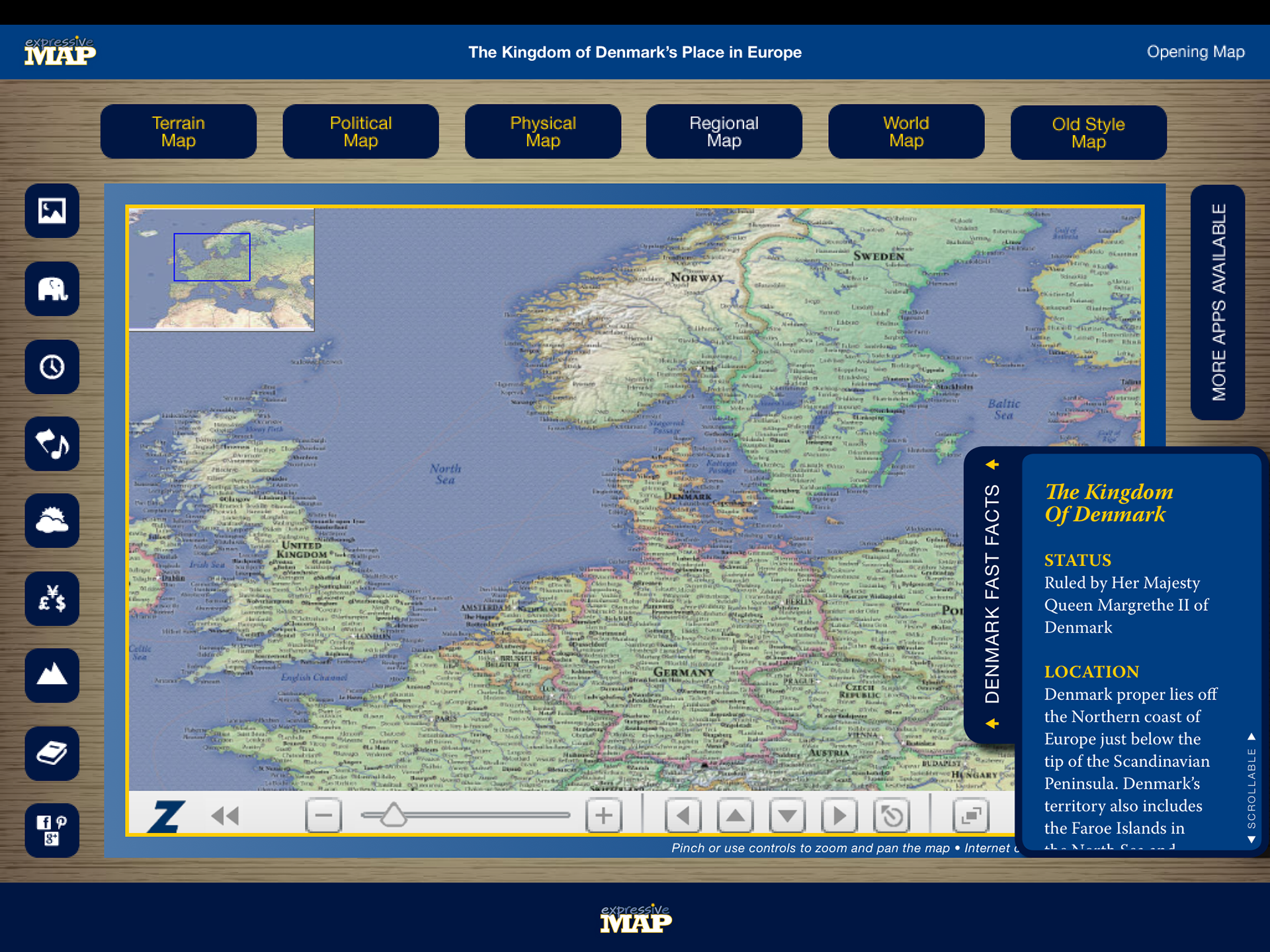
Task: Open the weather cloud icon
Action: click(52, 521)
